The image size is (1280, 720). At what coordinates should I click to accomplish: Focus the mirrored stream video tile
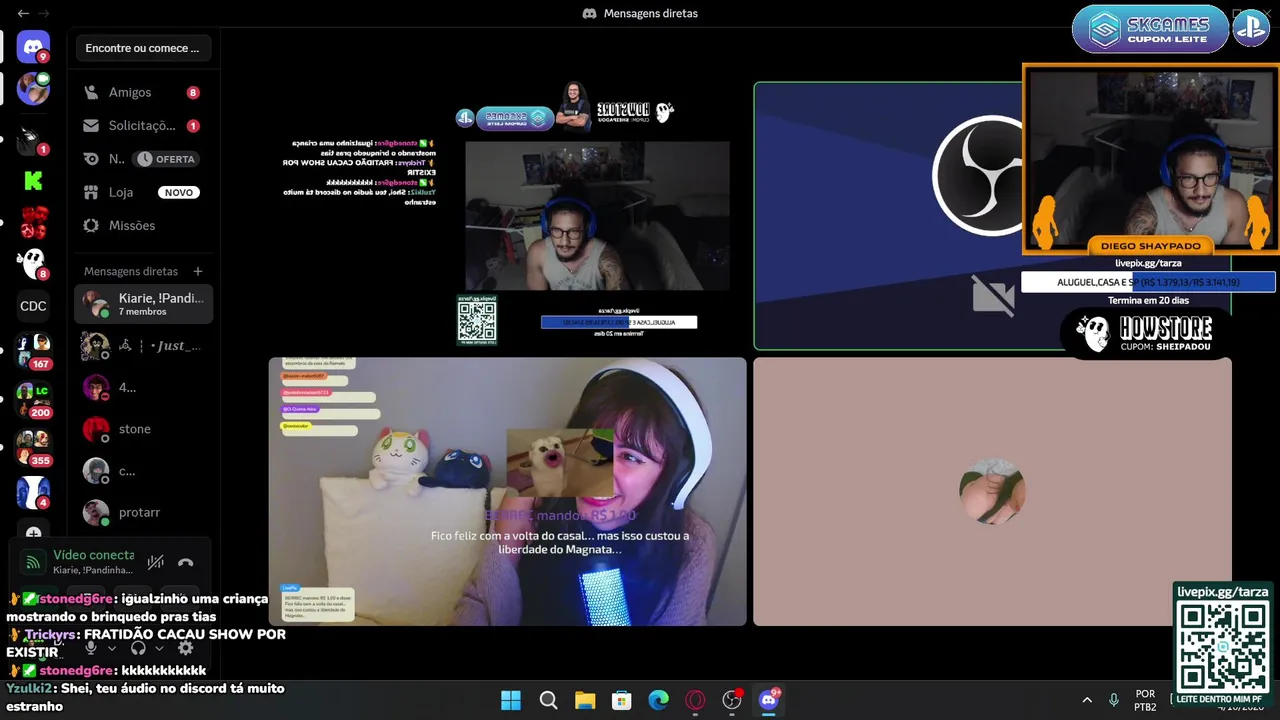click(508, 216)
